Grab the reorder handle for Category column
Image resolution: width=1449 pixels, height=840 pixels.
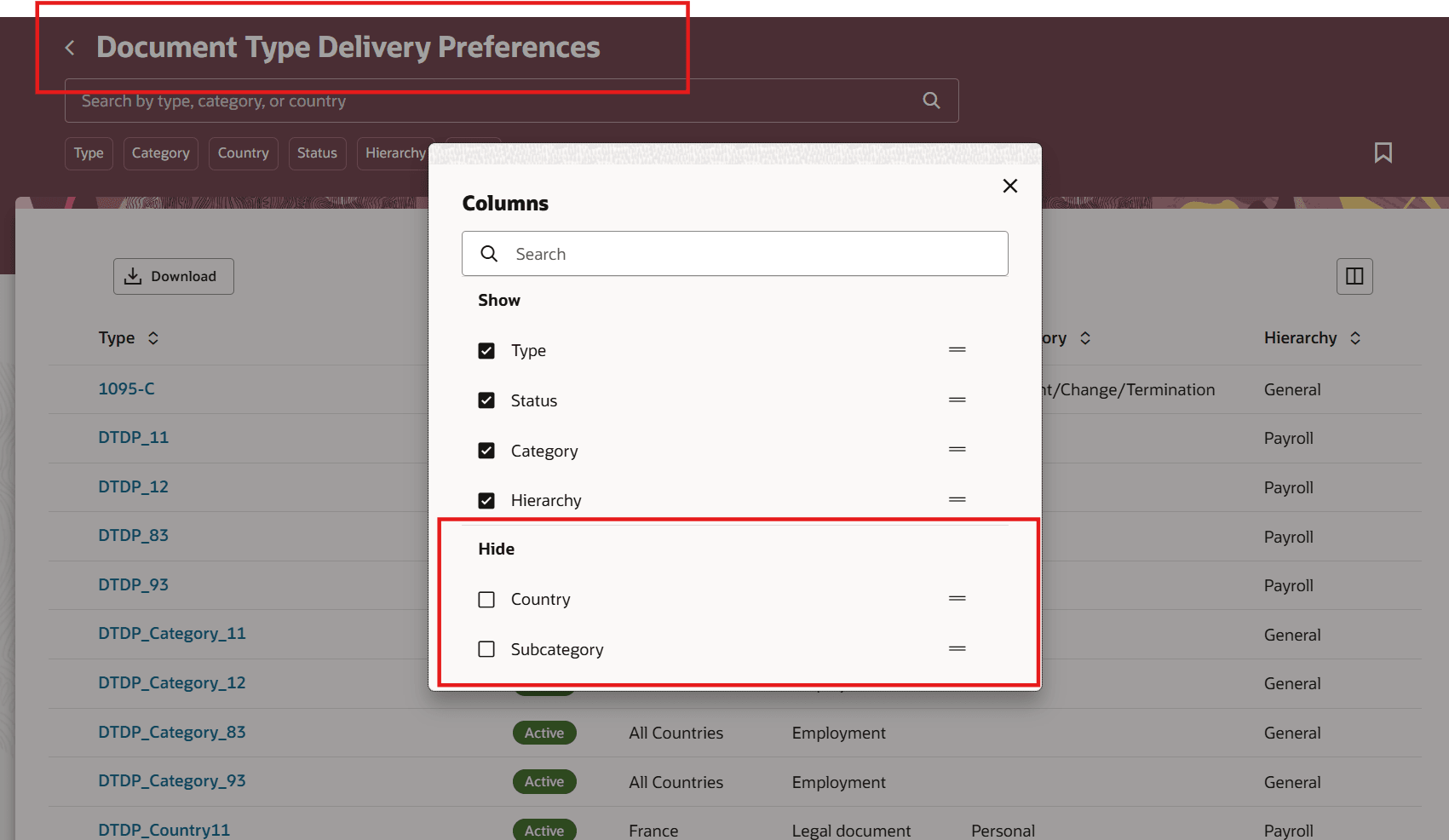tap(957, 449)
